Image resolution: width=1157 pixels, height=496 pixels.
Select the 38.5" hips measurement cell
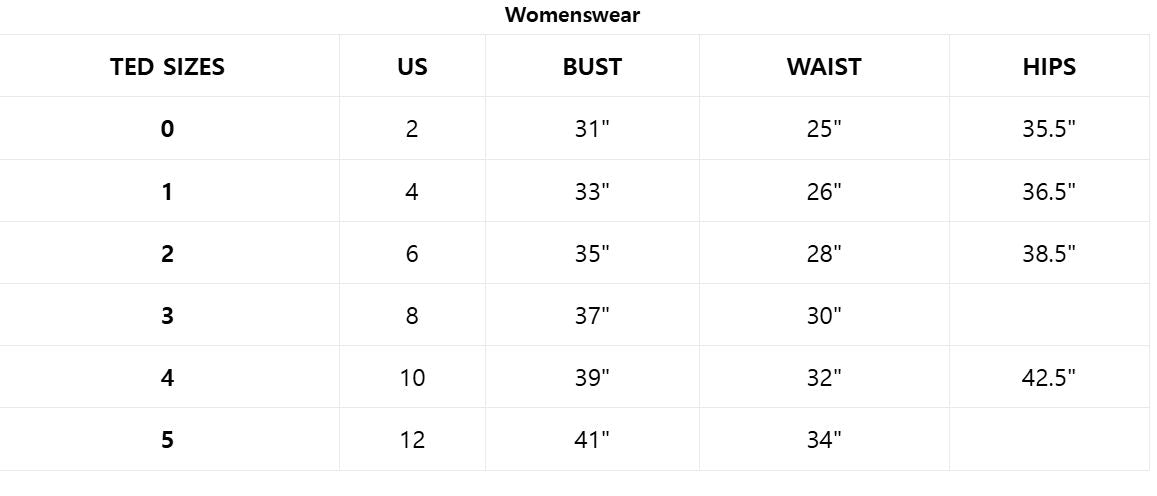1049,254
